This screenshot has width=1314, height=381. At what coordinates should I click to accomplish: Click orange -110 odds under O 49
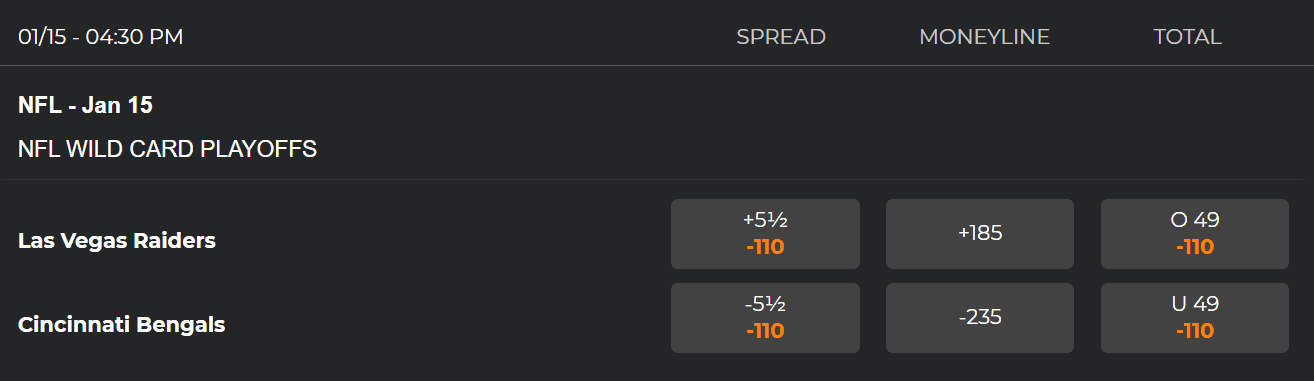click(x=1195, y=247)
